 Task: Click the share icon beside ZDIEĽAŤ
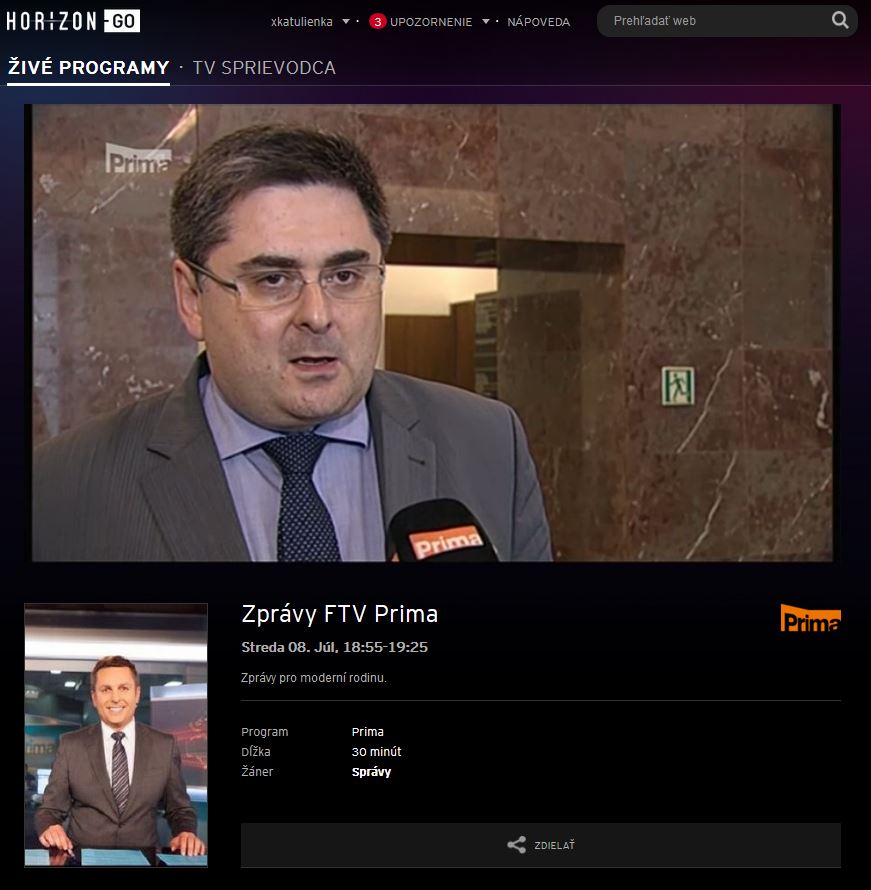click(x=516, y=845)
